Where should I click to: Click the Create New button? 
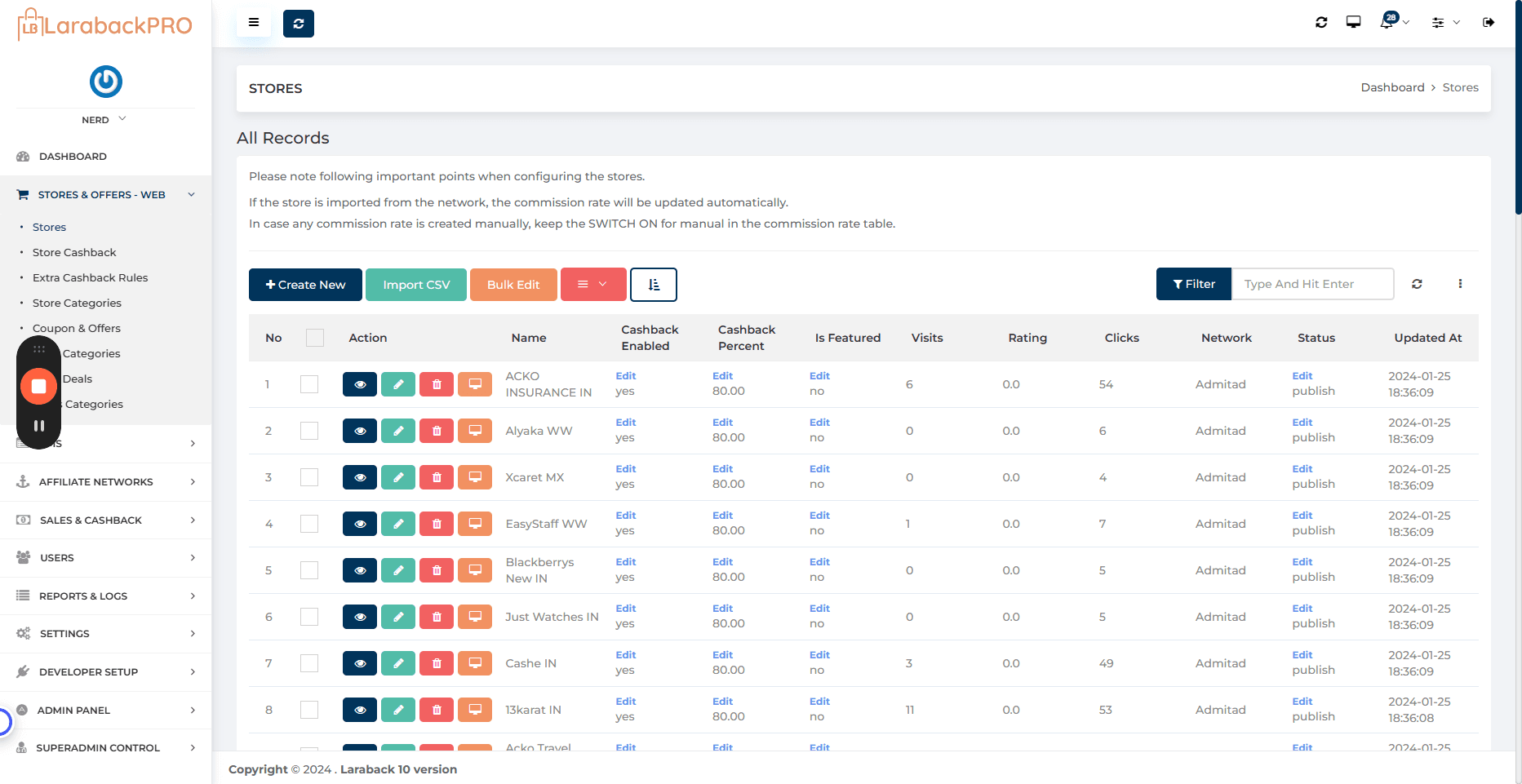click(x=305, y=285)
